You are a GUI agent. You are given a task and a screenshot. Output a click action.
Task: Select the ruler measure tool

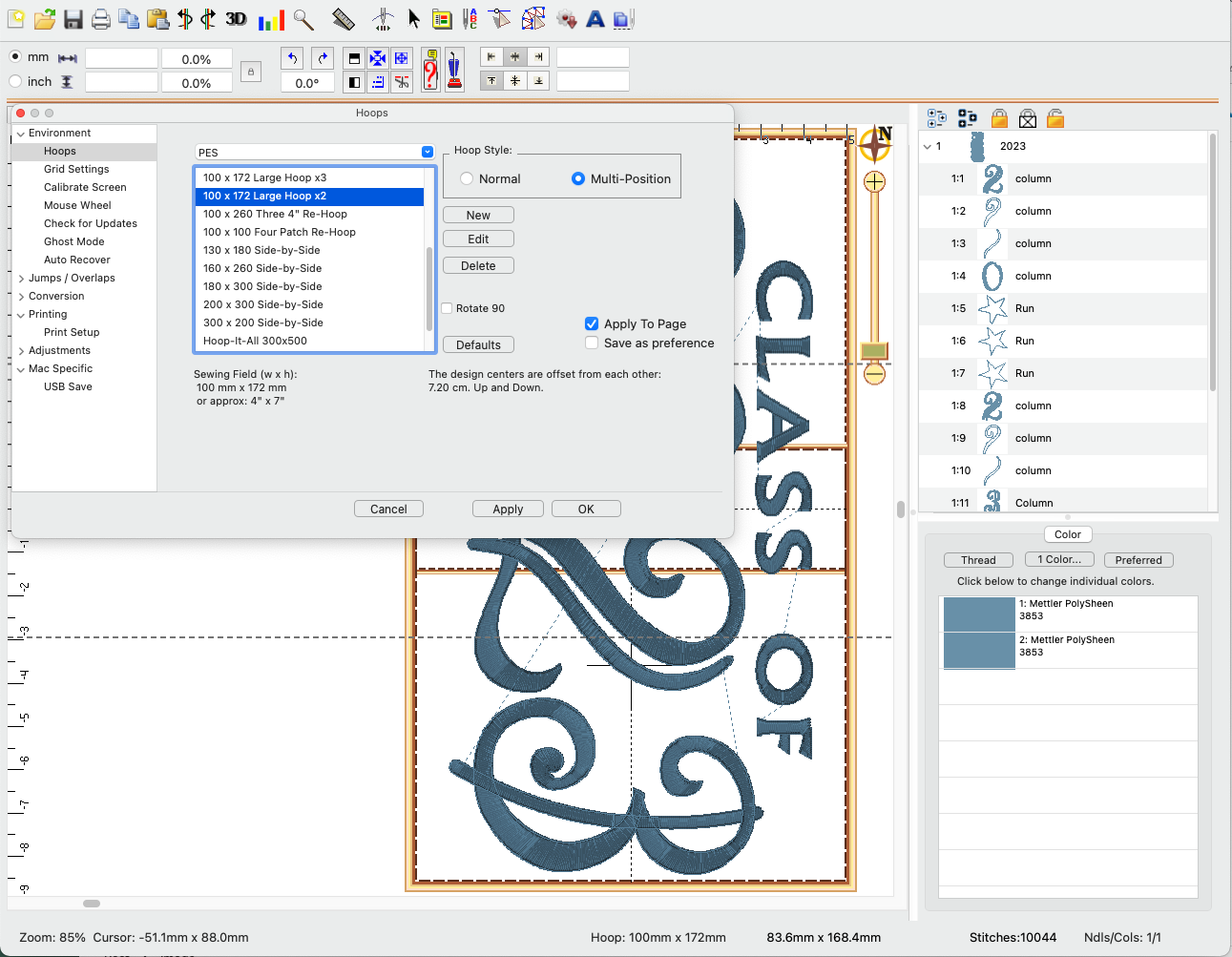point(343,19)
